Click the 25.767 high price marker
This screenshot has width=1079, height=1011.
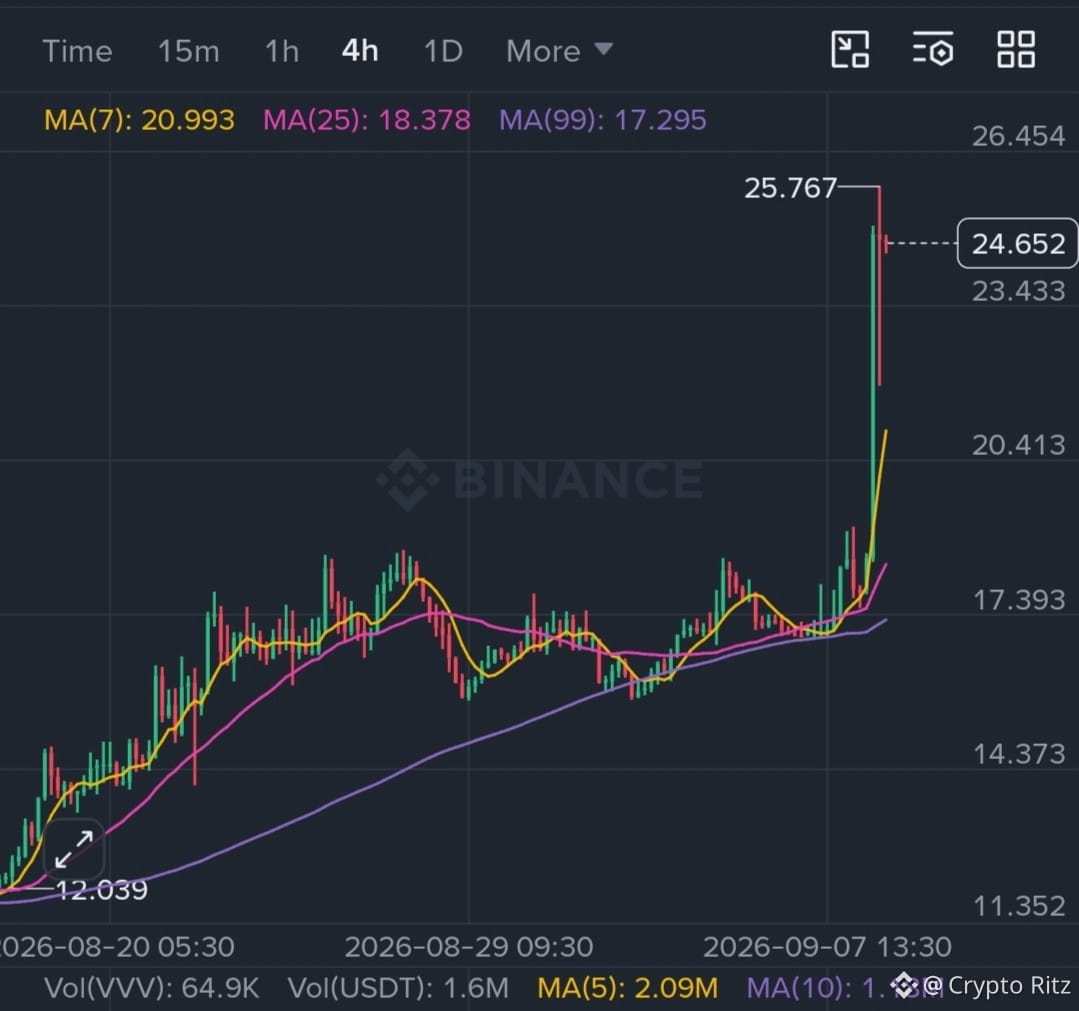coord(791,187)
